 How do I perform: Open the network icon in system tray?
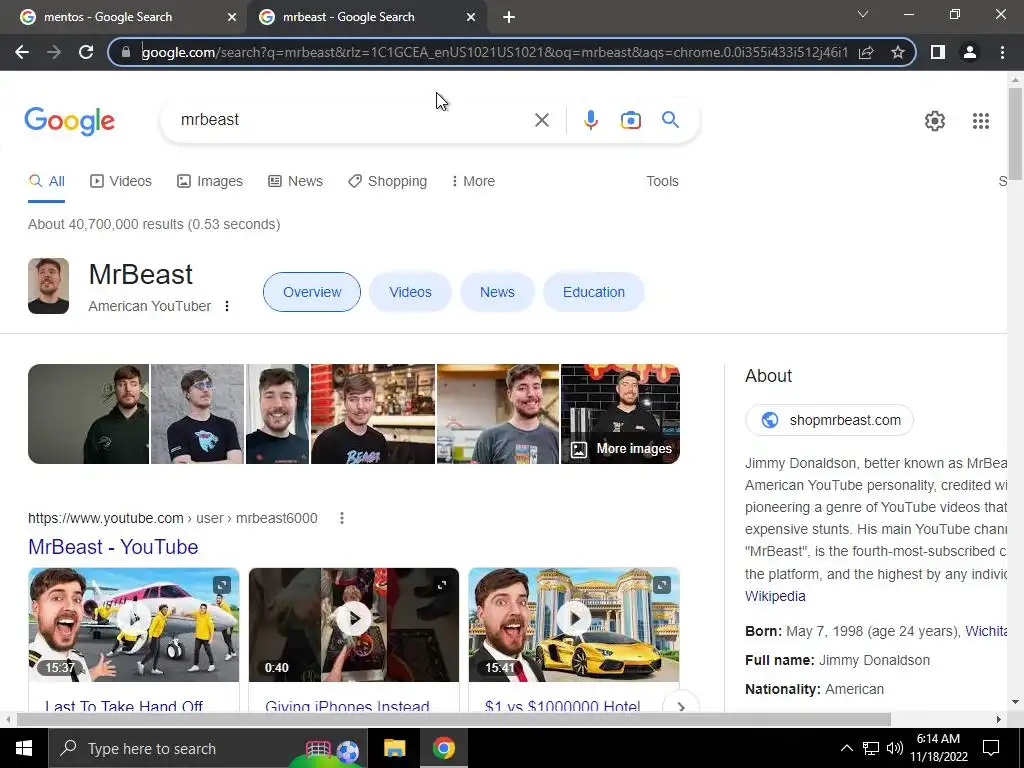(x=871, y=748)
